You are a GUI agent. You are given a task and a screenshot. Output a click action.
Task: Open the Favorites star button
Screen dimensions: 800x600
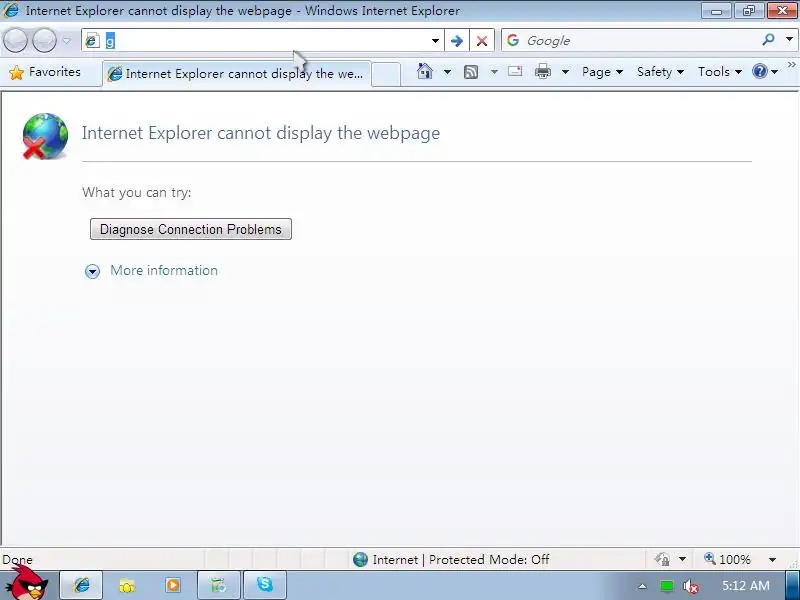pyautogui.click(x=45, y=72)
